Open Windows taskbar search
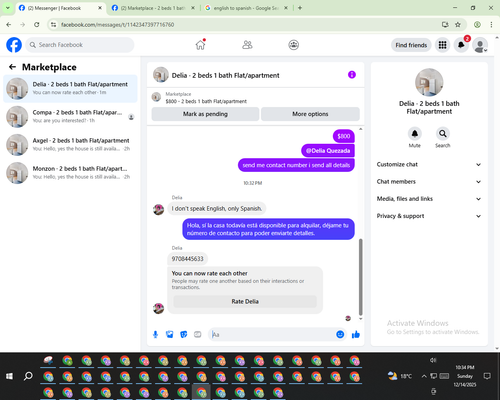 [28, 376]
